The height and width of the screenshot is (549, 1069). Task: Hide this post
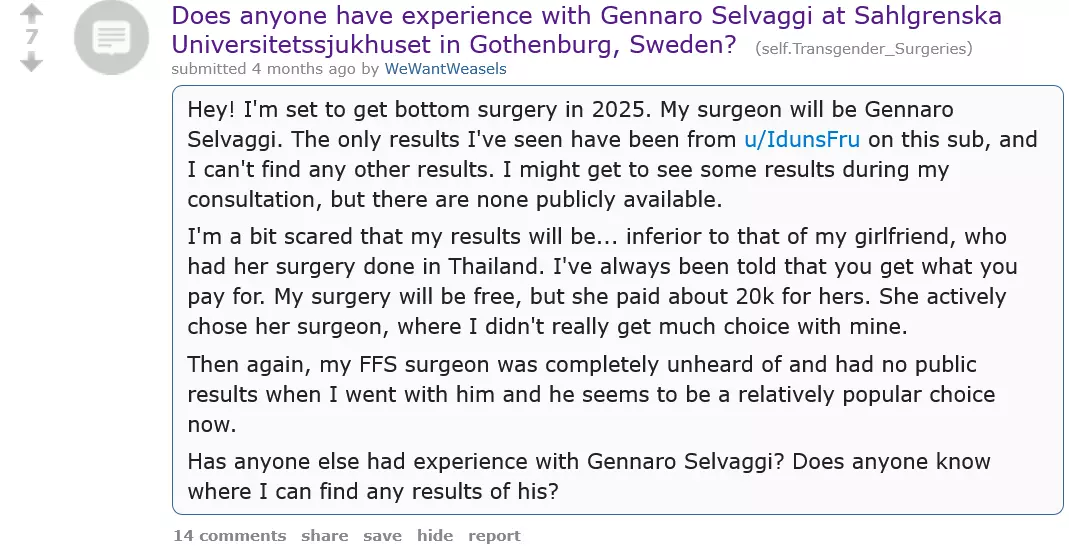point(434,536)
